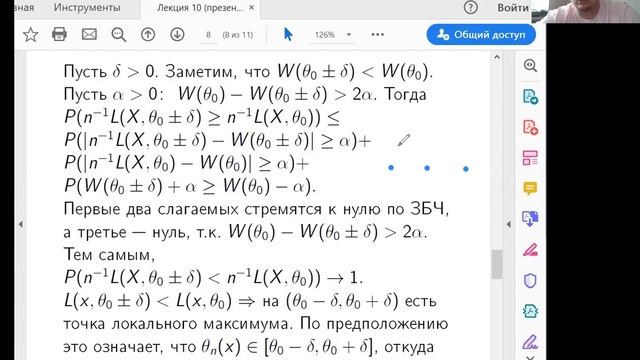Image resolution: width=640 pixels, height=360 pixels.
Task: Click the Общий доступ share button
Action: click(x=481, y=35)
